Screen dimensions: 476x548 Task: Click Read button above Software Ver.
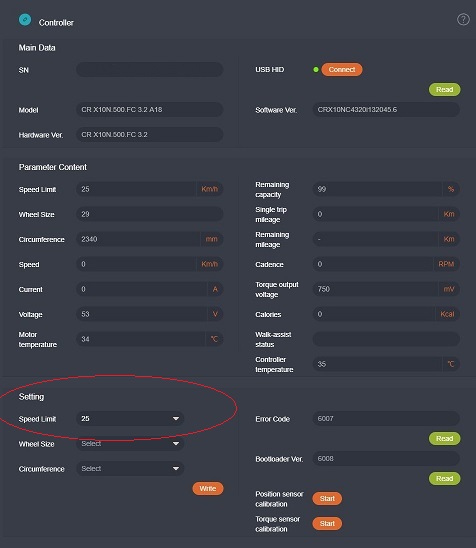444,89
